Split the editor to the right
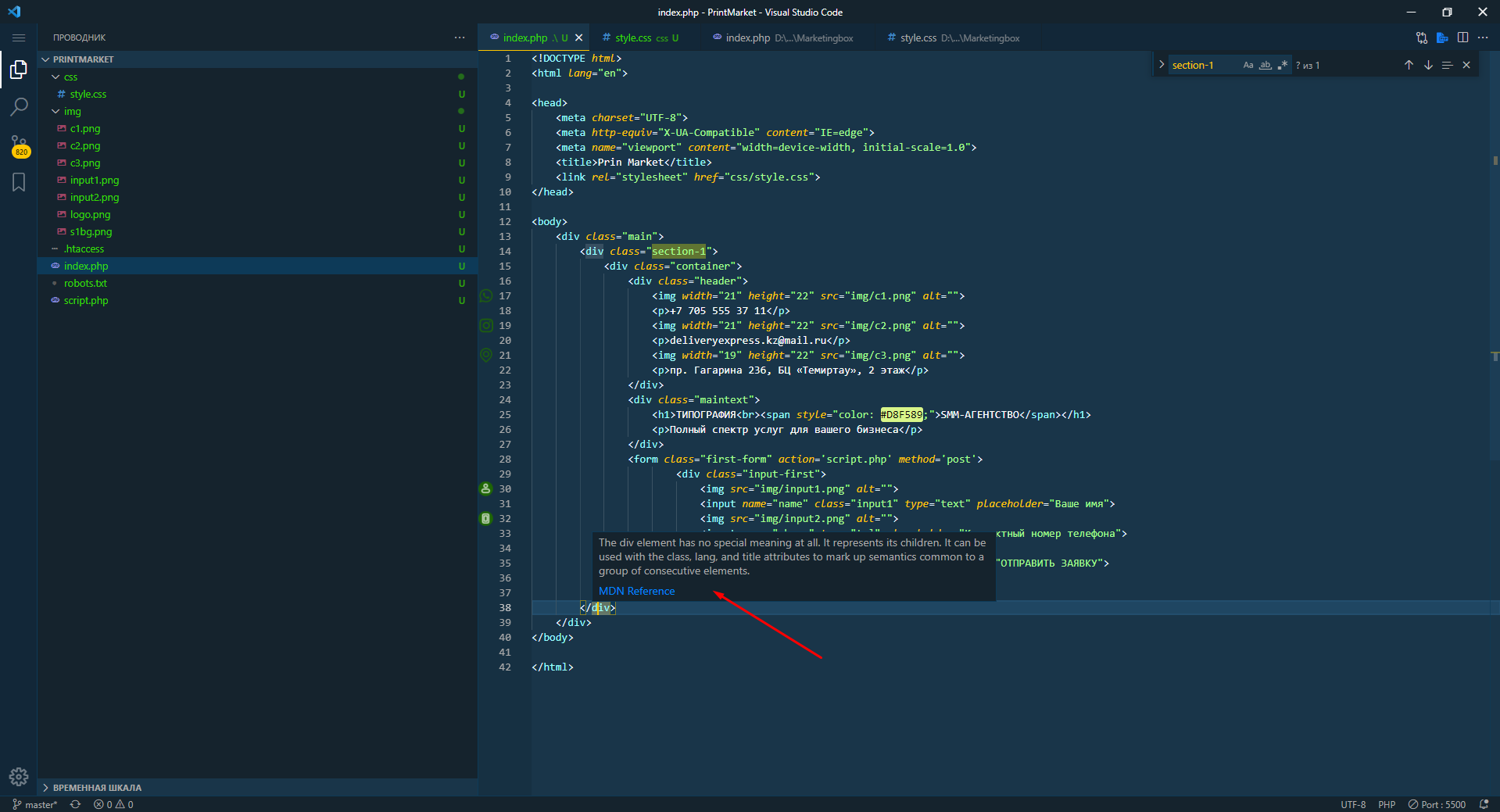 point(1462,38)
